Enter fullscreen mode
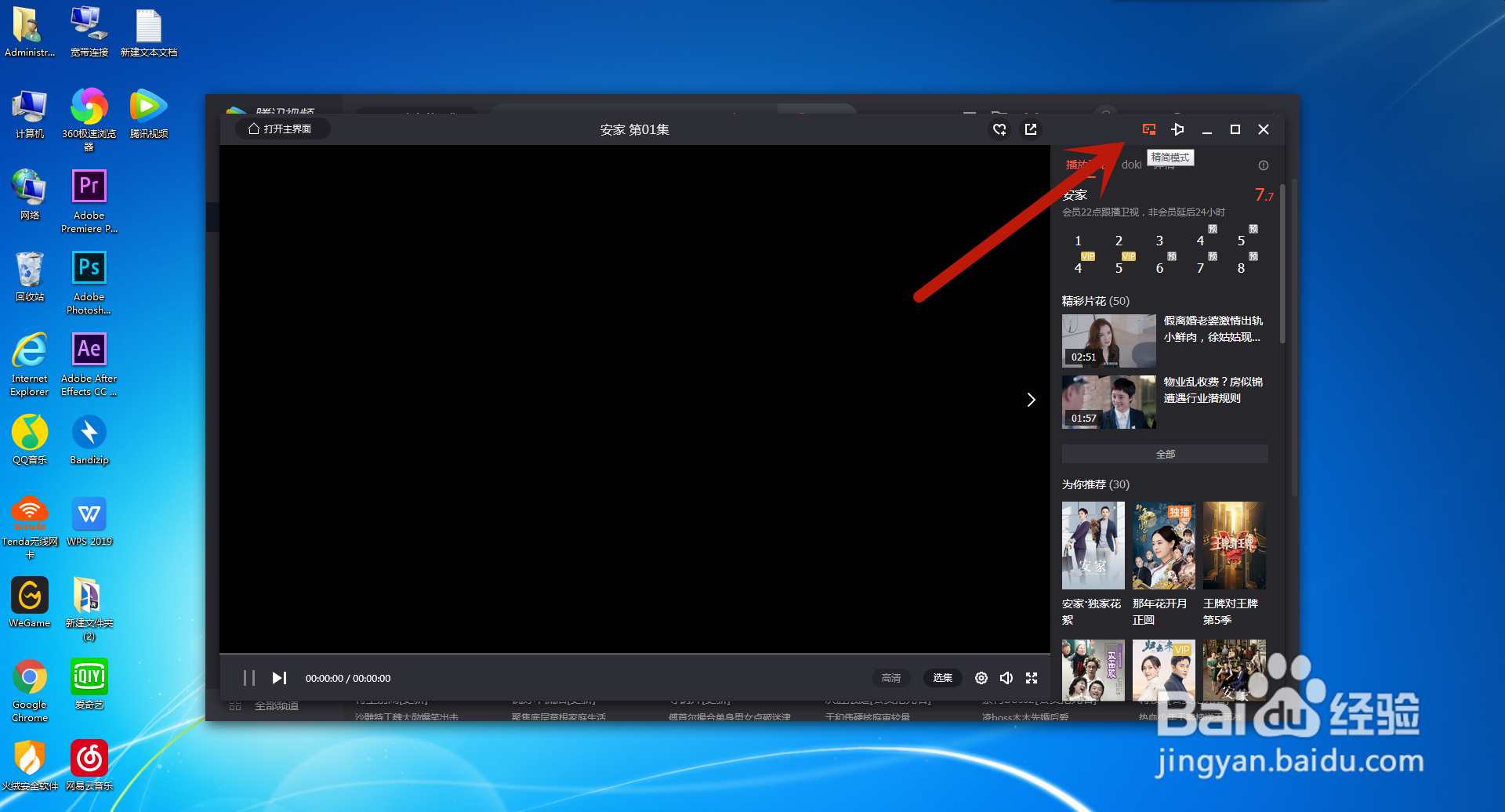This screenshot has height=812, width=1505. [x=1032, y=678]
